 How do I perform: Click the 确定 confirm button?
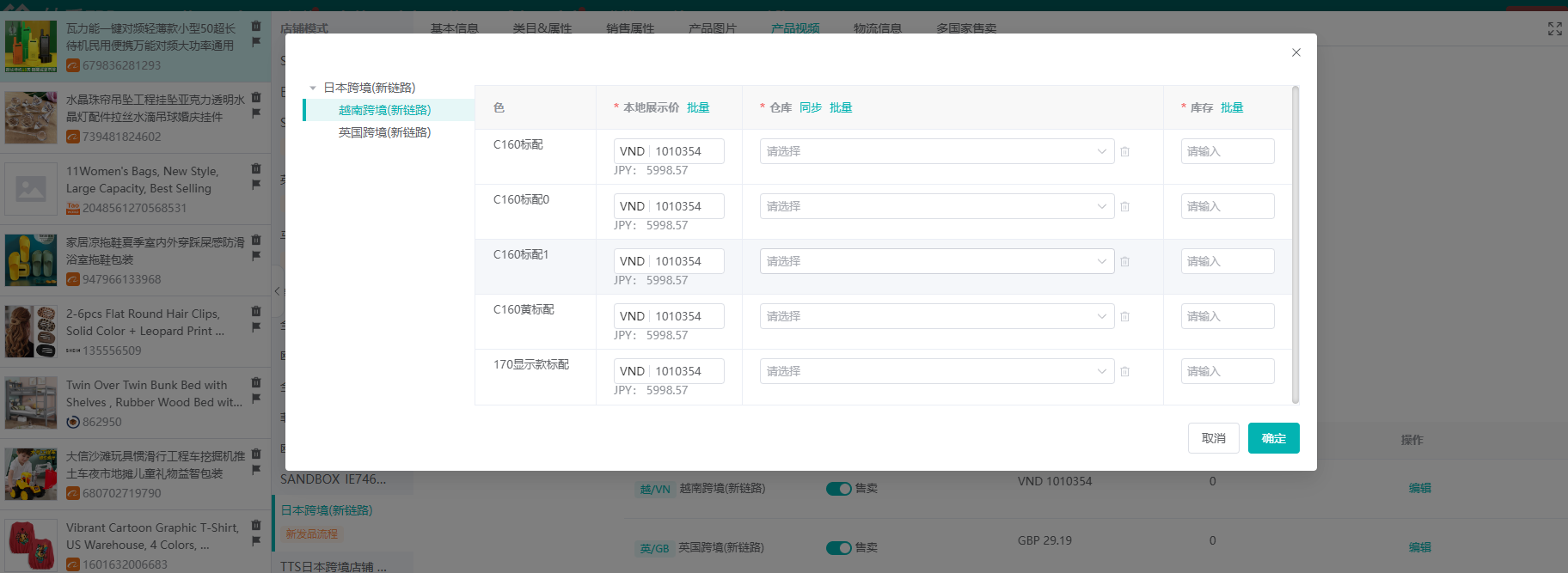pos(1273,438)
